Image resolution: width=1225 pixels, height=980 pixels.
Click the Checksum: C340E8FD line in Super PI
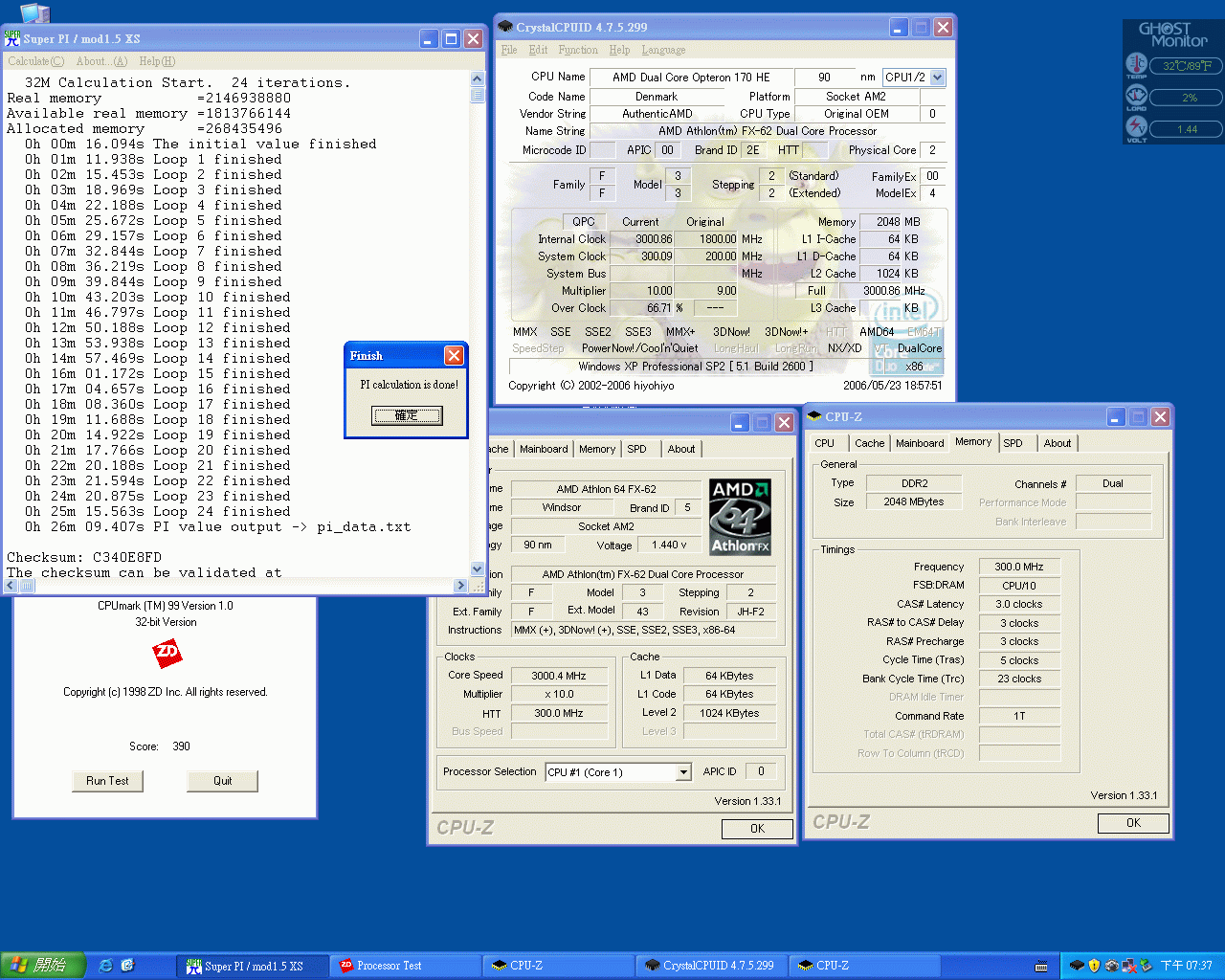[84, 557]
